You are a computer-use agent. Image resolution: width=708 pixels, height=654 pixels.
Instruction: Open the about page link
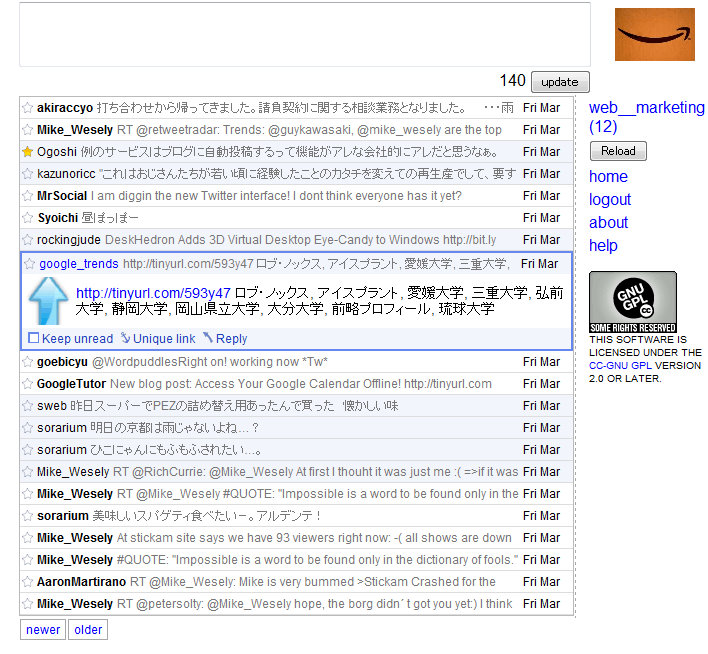[608, 223]
